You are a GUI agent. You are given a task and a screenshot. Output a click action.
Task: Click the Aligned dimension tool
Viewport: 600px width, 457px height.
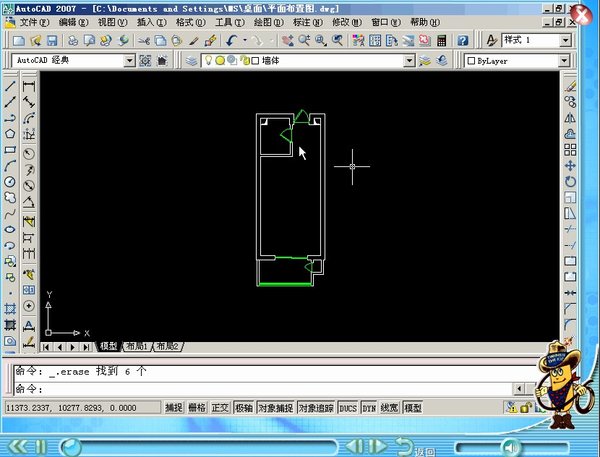click(x=29, y=102)
